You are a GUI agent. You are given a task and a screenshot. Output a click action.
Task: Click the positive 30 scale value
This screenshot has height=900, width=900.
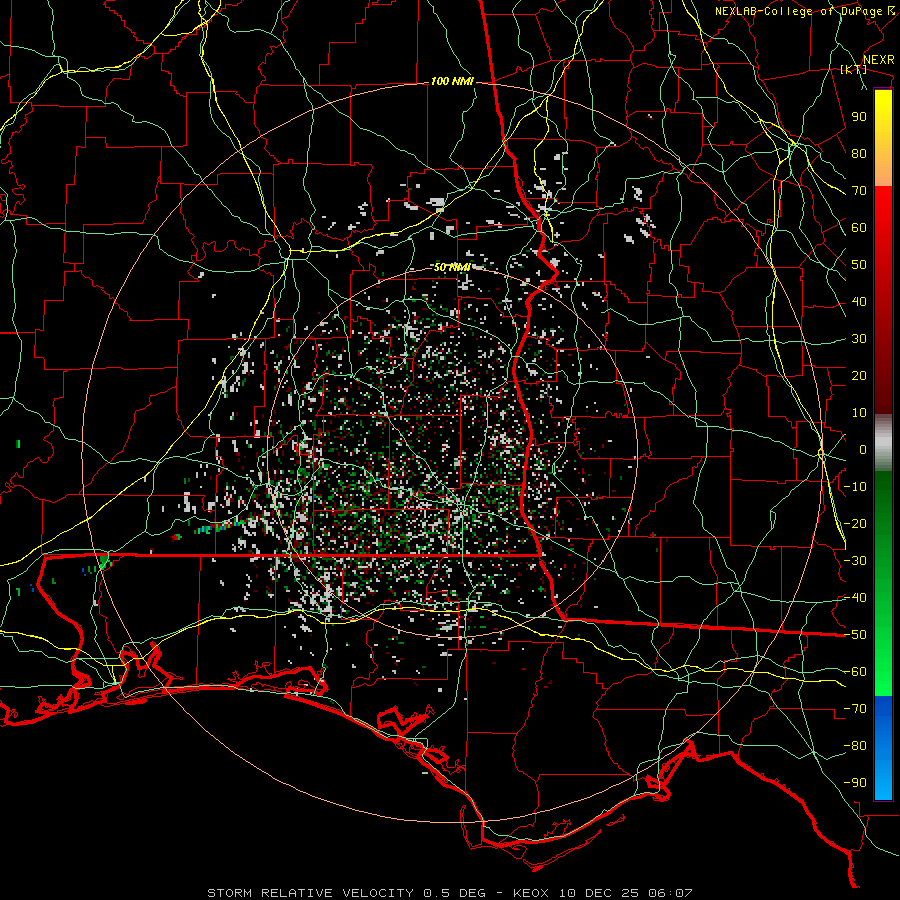(x=859, y=339)
